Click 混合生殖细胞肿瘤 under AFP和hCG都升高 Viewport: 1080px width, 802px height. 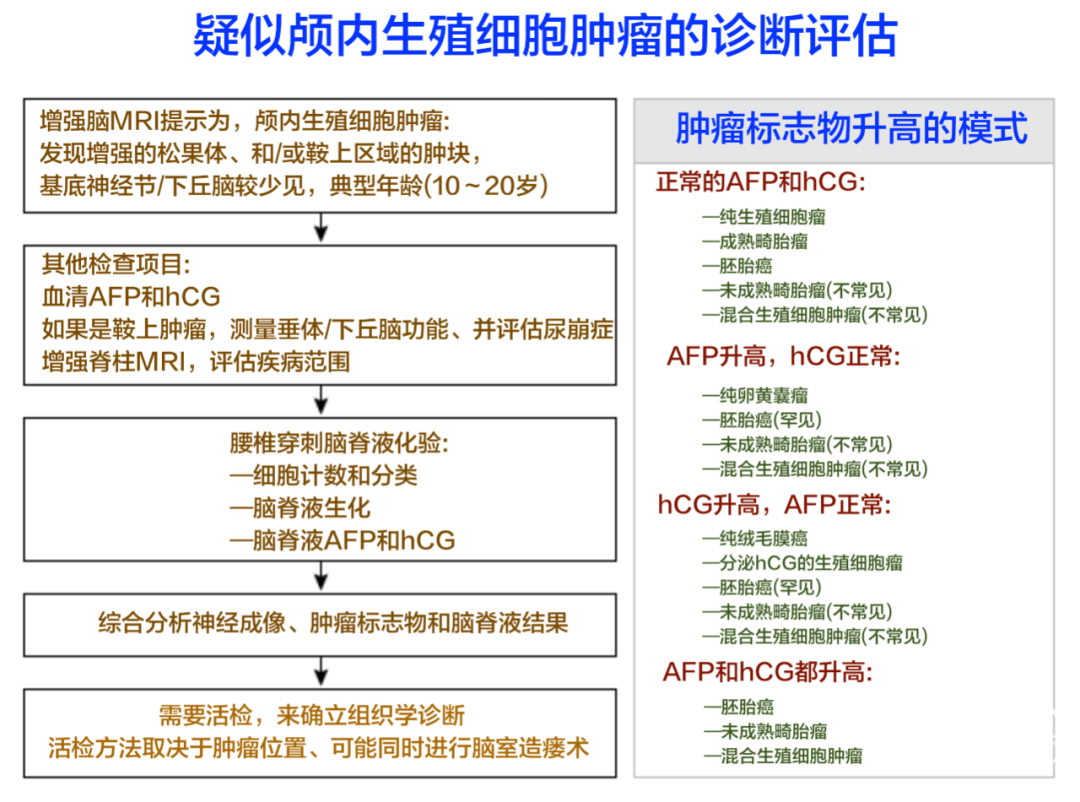click(x=783, y=756)
